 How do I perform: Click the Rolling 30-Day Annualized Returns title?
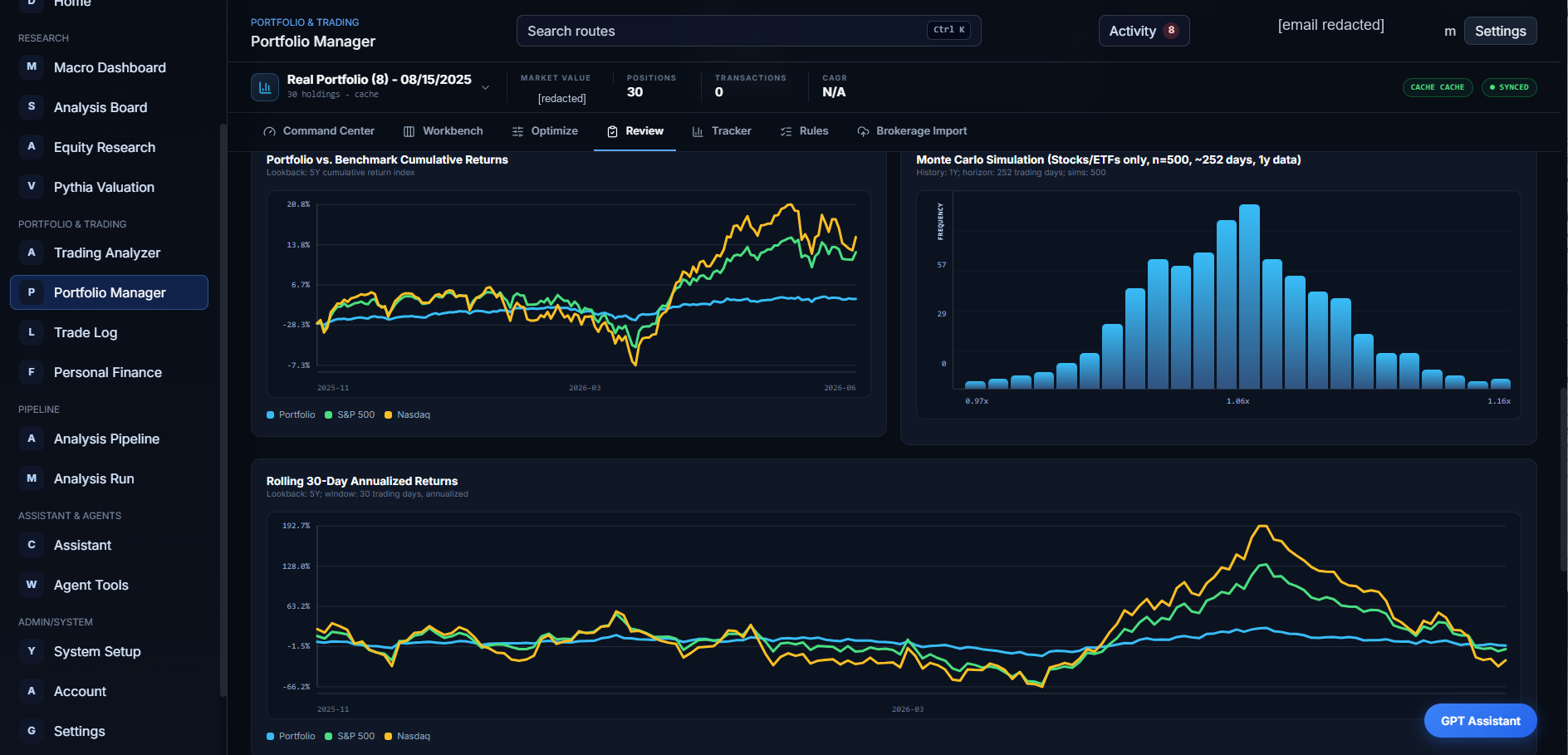pos(362,481)
